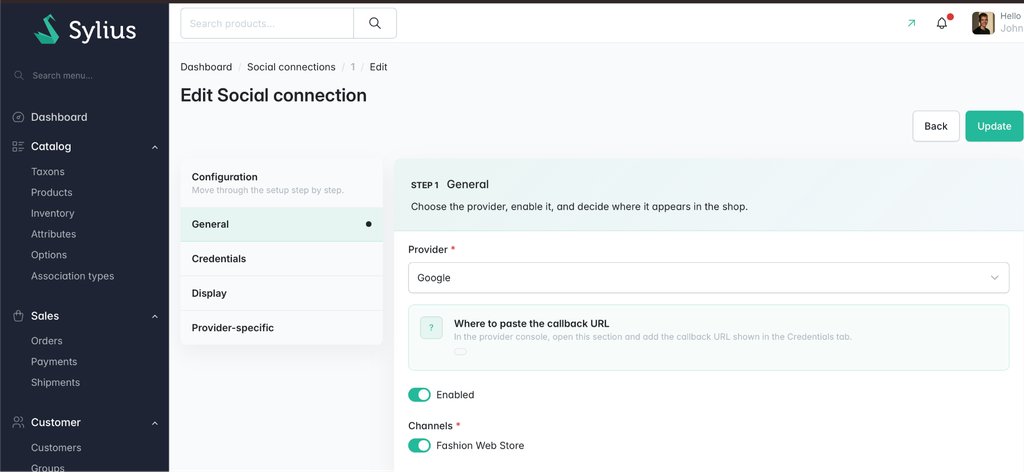Switch to the Display step
The image size is (1024, 472).
click(x=281, y=293)
